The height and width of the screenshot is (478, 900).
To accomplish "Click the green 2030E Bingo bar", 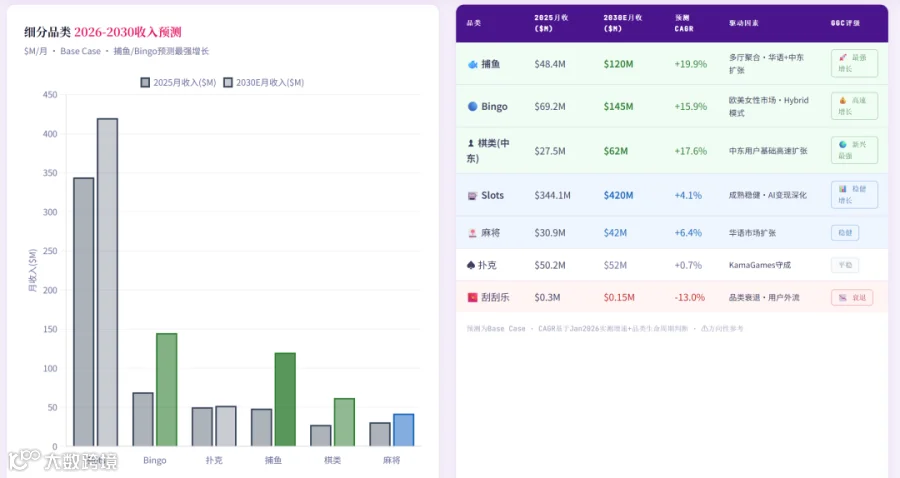I will pyautogui.click(x=166, y=390).
